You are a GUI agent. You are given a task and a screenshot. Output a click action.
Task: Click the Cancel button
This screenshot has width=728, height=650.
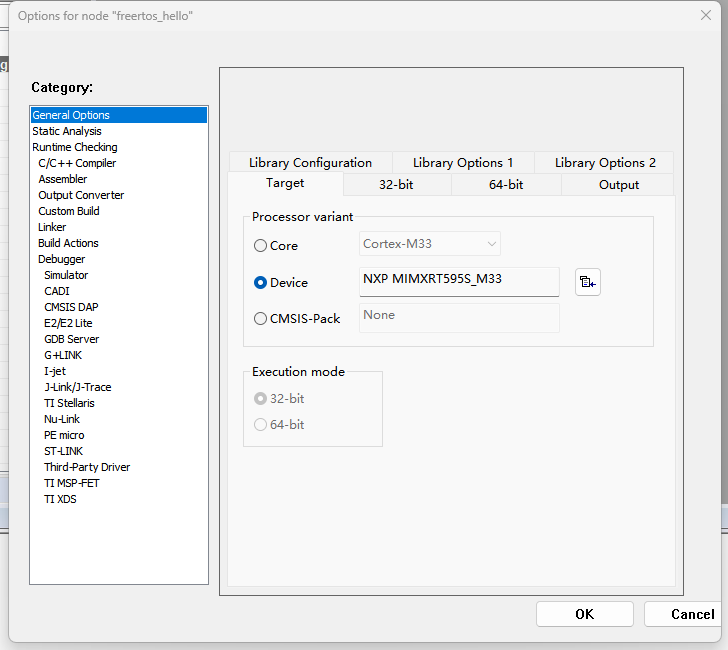point(692,614)
